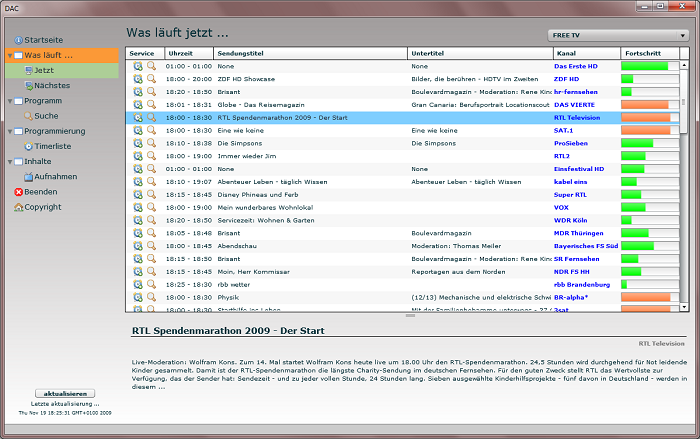The image size is (700, 439).
Task: Open the Aufnahmen entry
Action: 55,177
